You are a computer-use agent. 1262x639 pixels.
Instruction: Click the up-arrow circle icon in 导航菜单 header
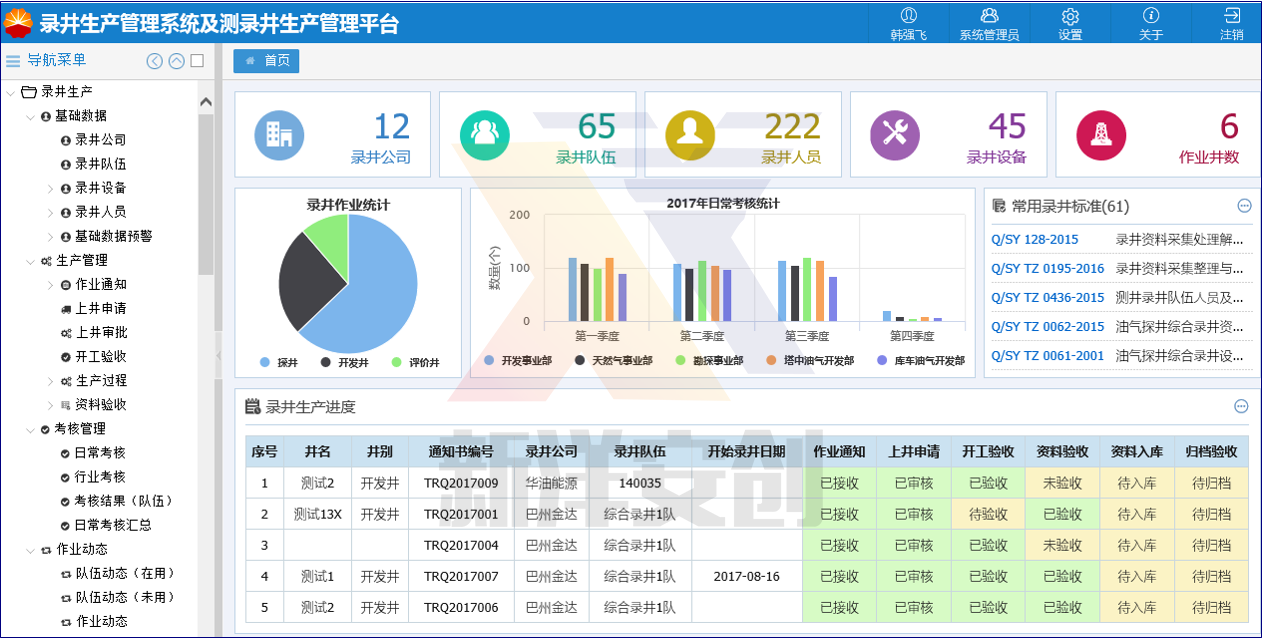pos(177,61)
